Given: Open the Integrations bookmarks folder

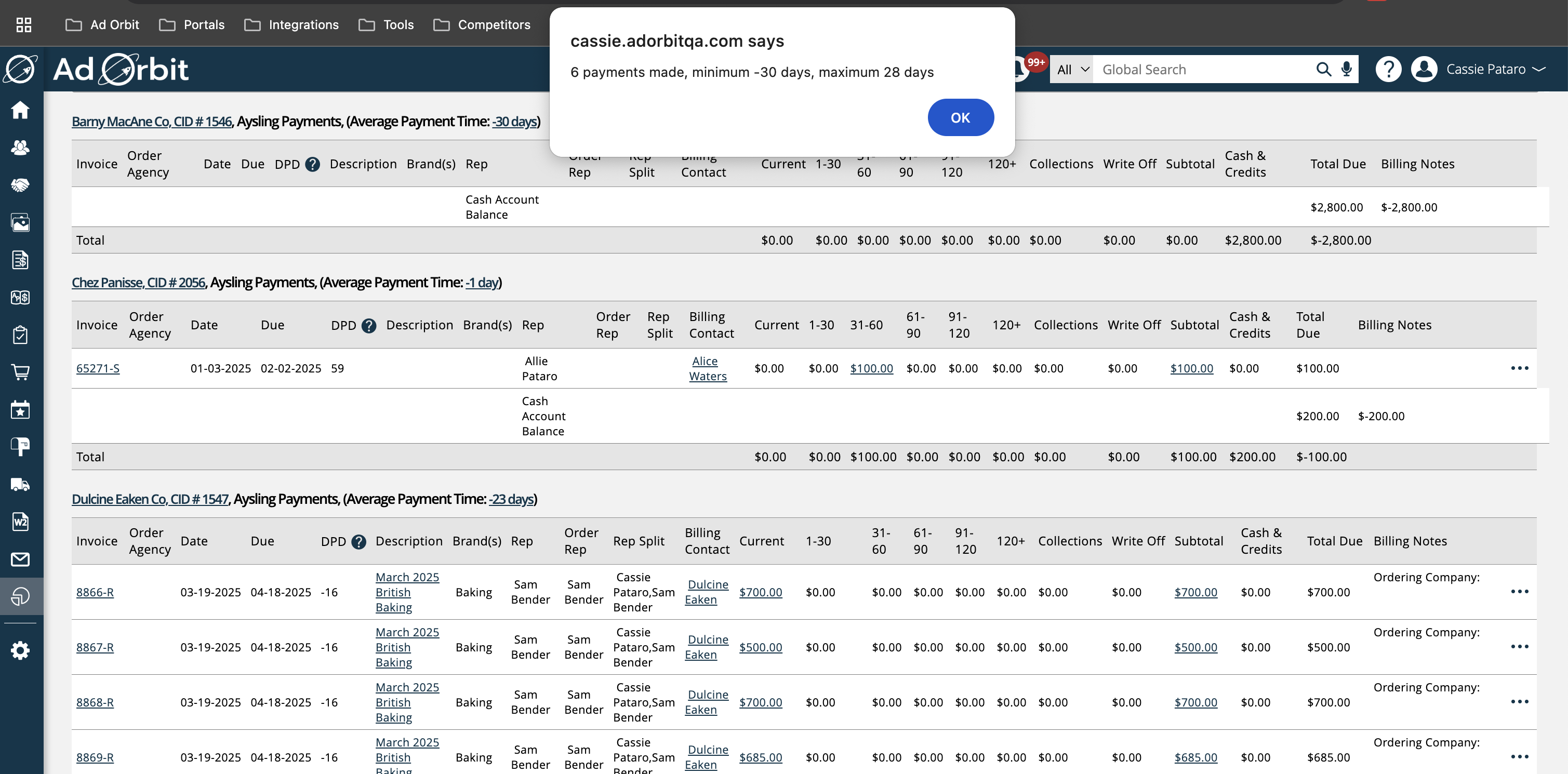Looking at the screenshot, I should coord(291,25).
